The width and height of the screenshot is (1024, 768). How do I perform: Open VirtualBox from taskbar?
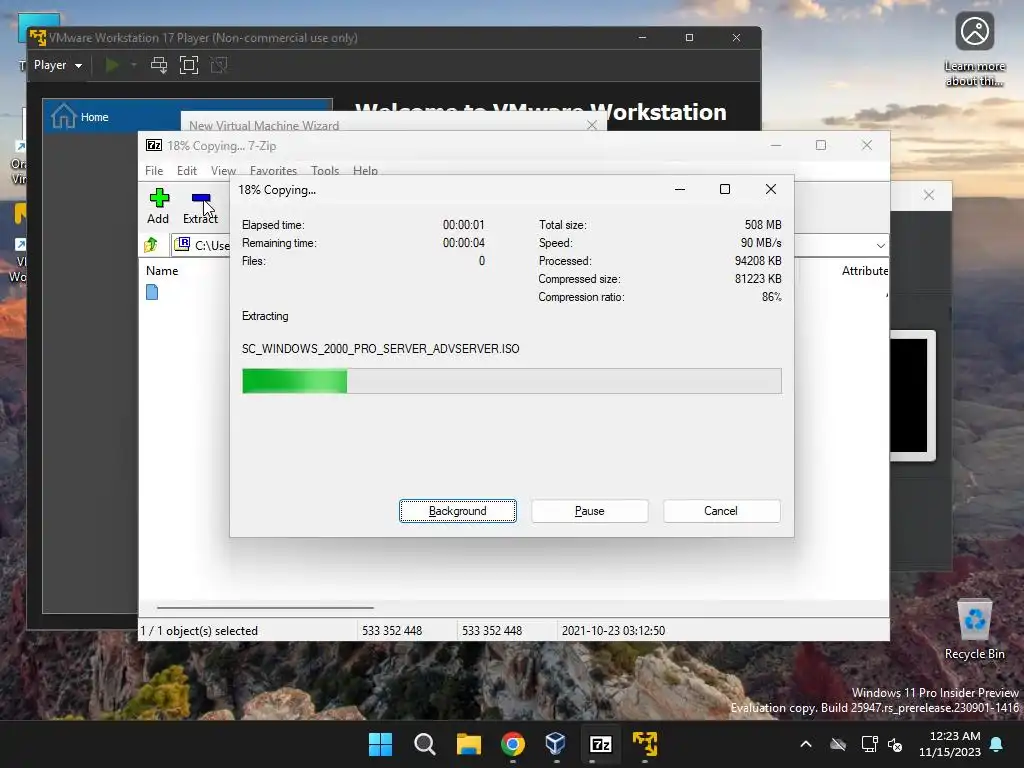coord(556,744)
